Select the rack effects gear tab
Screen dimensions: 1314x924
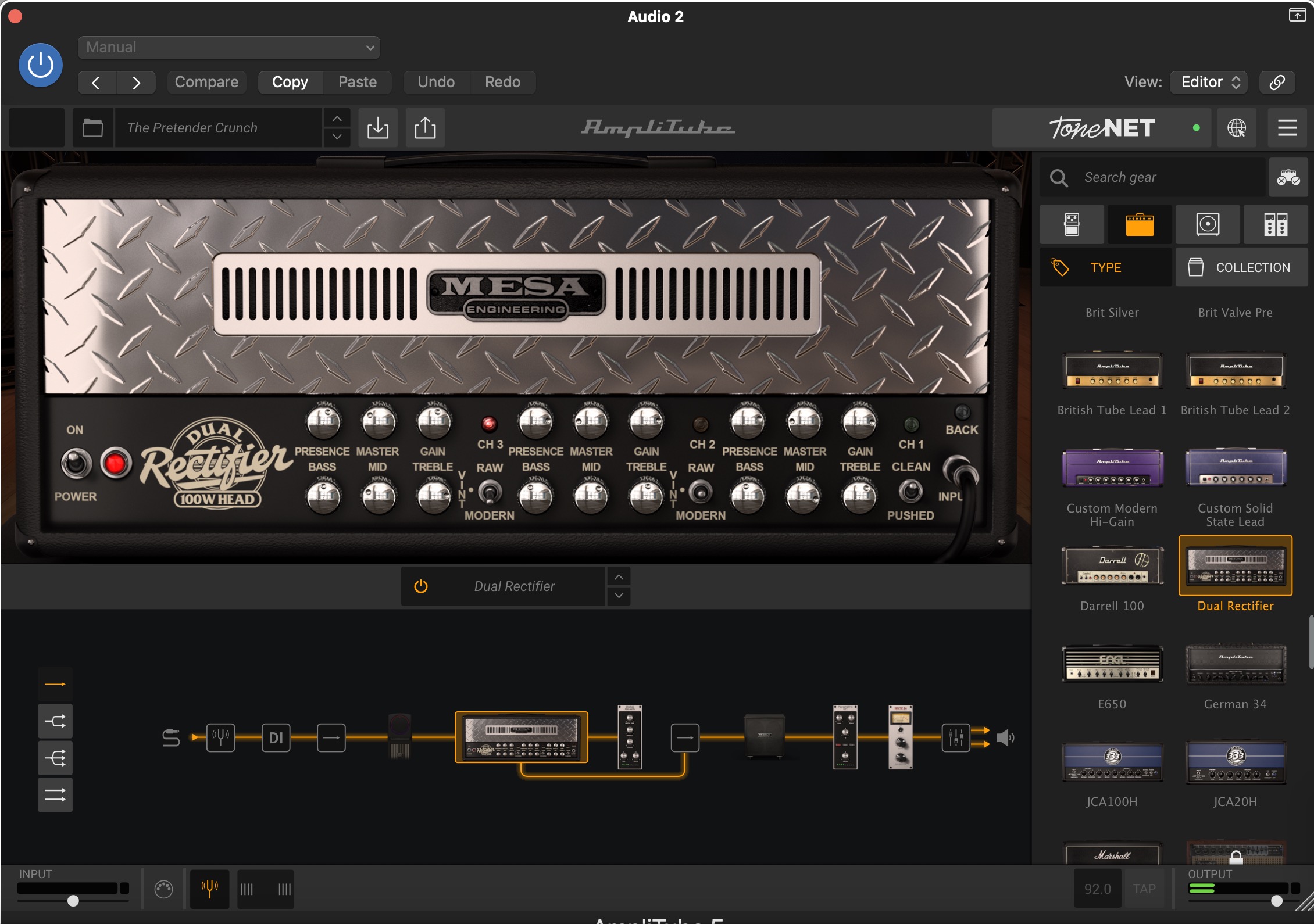1276,224
